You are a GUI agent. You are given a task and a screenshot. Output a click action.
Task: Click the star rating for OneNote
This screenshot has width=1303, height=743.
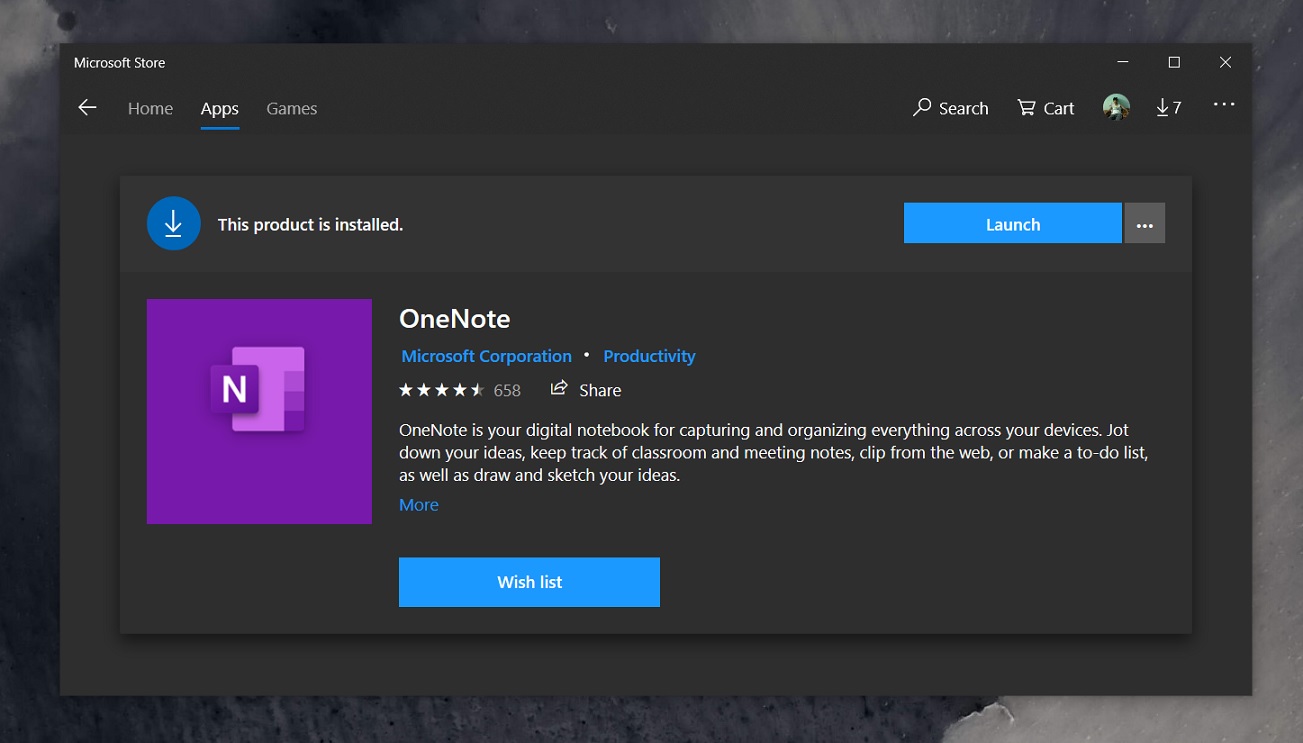[x=442, y=390]
